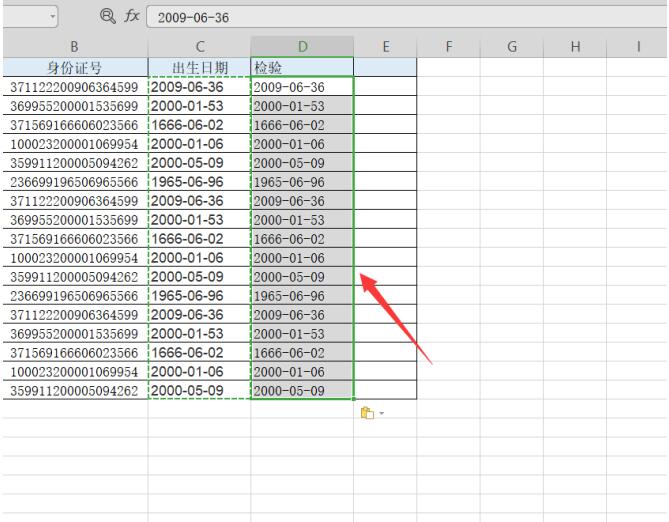Click active cell 2009-06-36 in column D
Image resolution: width=669 pixels, height=522 pixels.
pos(303,87)
